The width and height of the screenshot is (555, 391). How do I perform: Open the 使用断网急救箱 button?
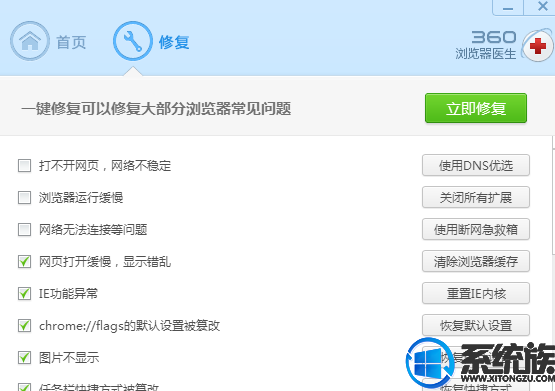point(476,229)
